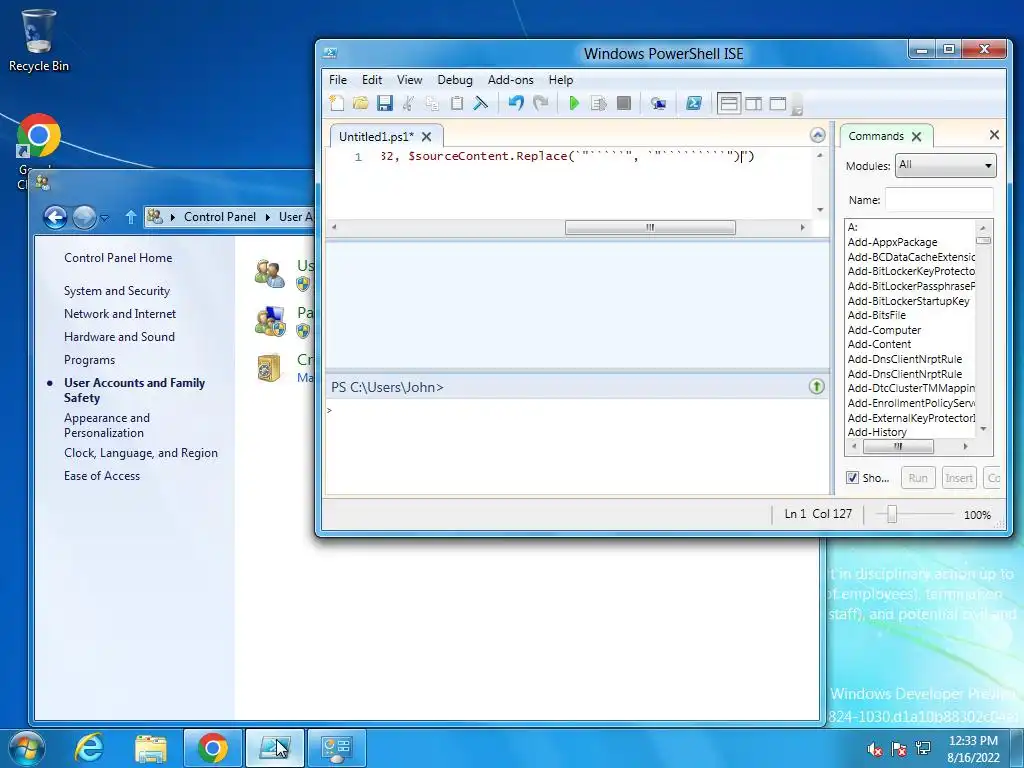Open the File menu

[338, 80]
